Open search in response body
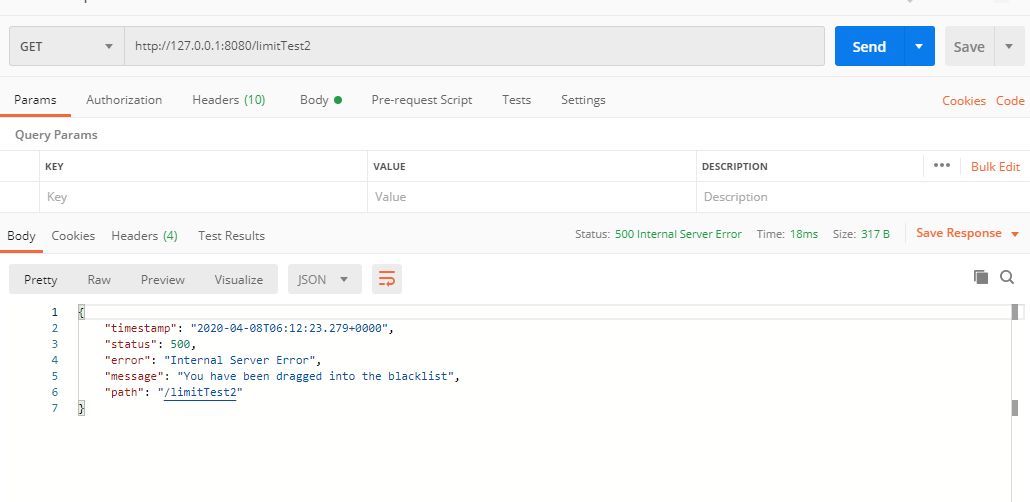This screenshot has width=1030, height=502. 1007,277
